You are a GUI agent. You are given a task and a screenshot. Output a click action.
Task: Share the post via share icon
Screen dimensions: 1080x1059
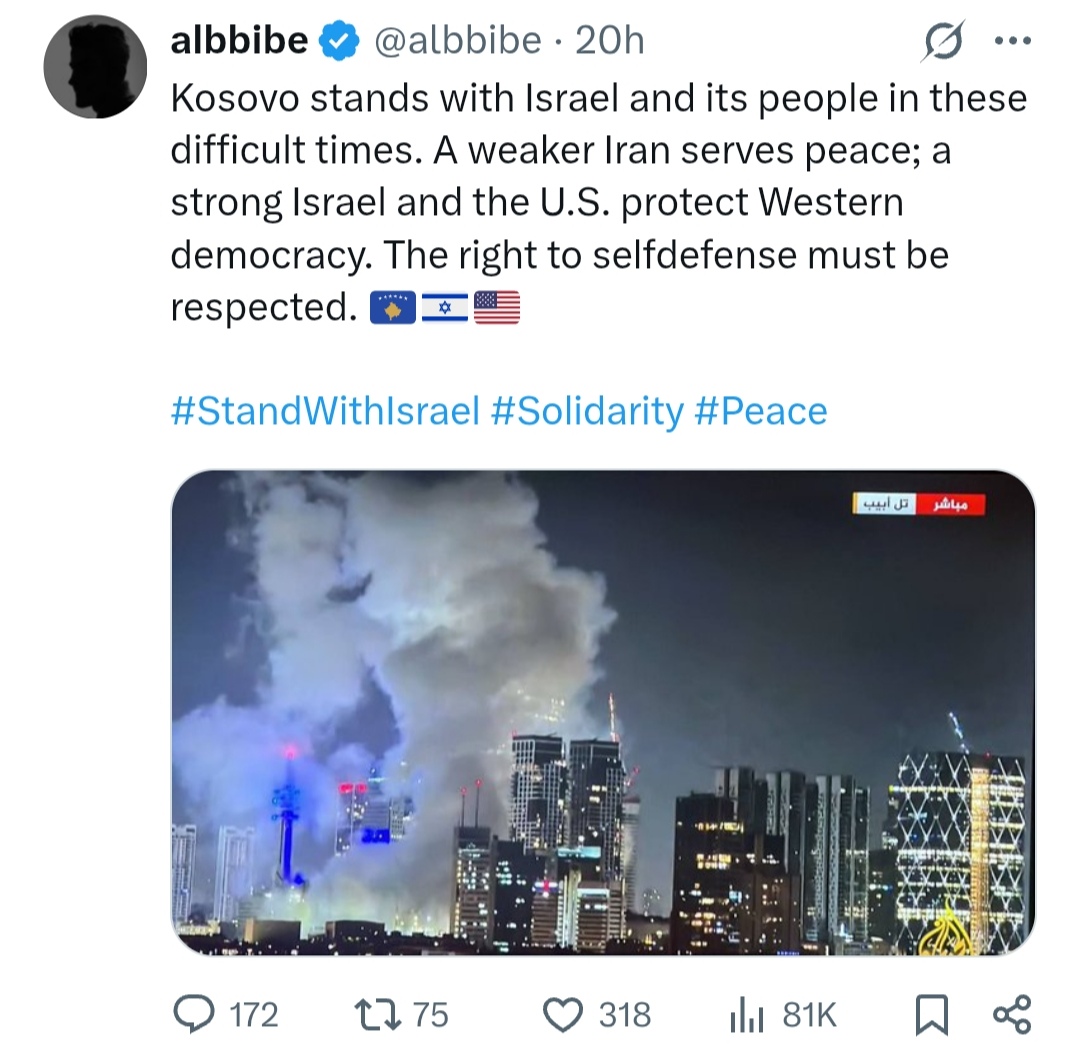coord(1012,1015)
